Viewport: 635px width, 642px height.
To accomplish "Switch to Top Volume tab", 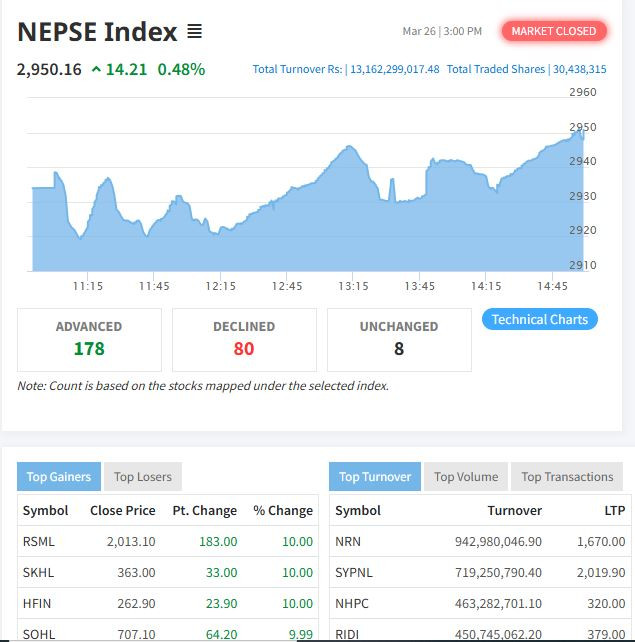I will 466,477.
